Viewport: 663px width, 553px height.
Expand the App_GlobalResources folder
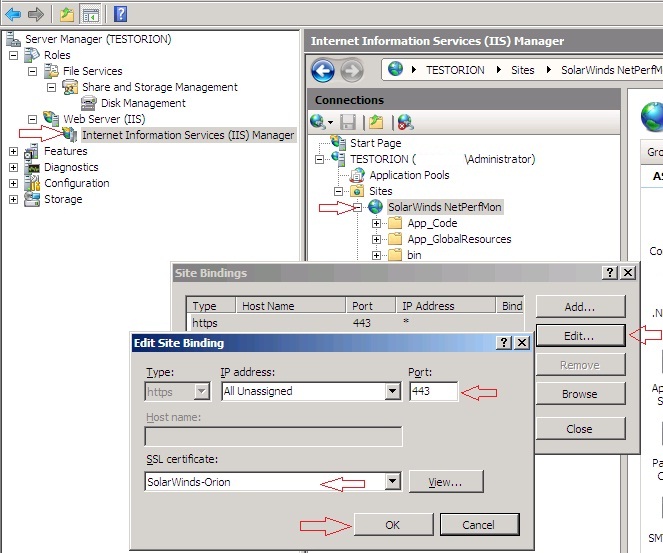click(x=376, y=239)
